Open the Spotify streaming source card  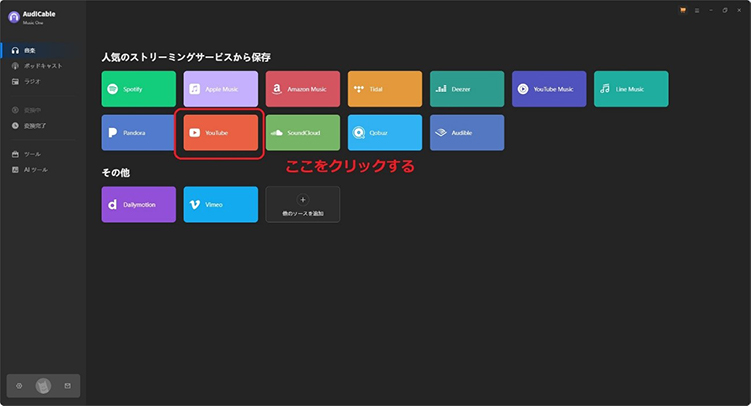pos(138,89)
